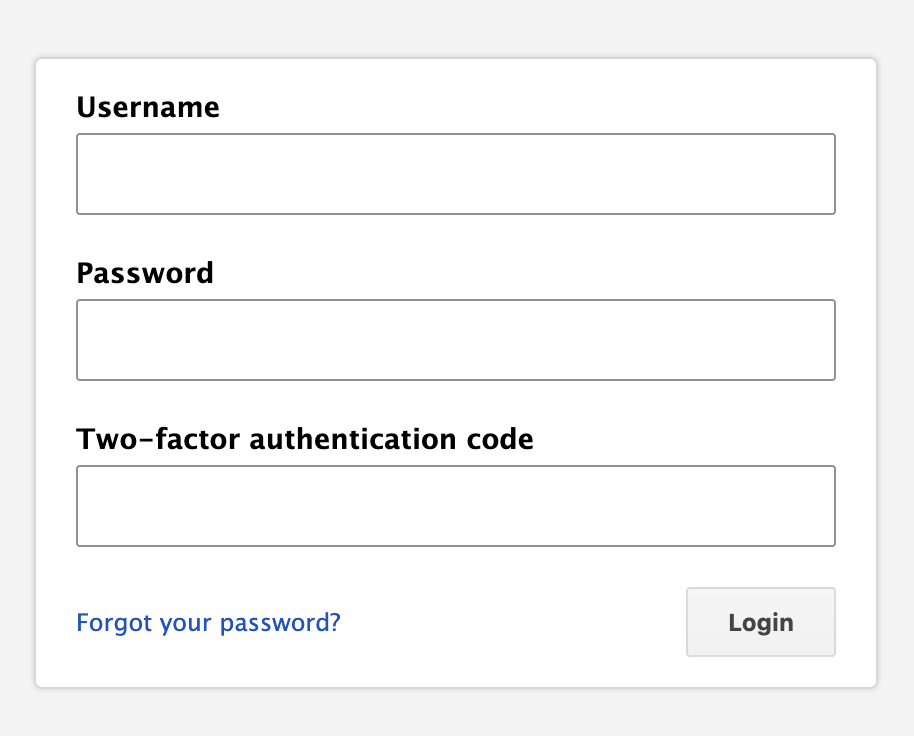Viewport: 914px width, 736px height.
Task: Click the bold heading above the bottom field
Action: pos(305,439)
